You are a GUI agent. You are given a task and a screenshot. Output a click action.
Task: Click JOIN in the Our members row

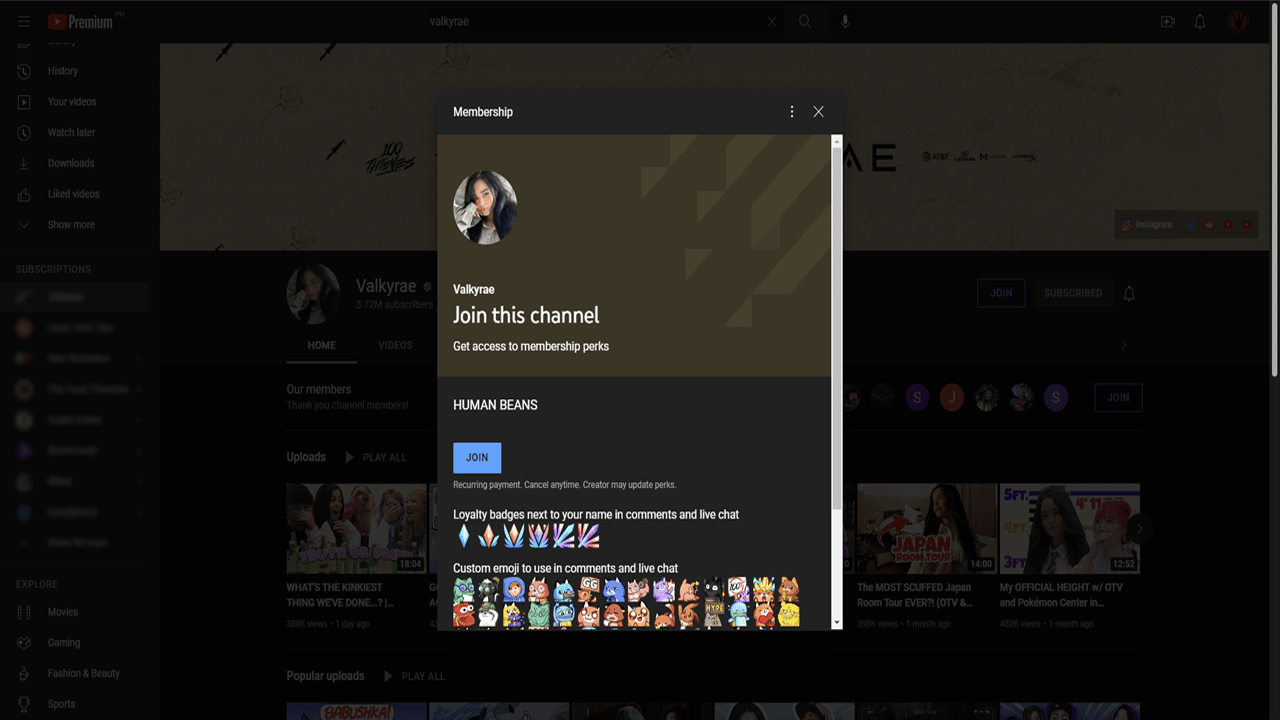coord(1118,398)
